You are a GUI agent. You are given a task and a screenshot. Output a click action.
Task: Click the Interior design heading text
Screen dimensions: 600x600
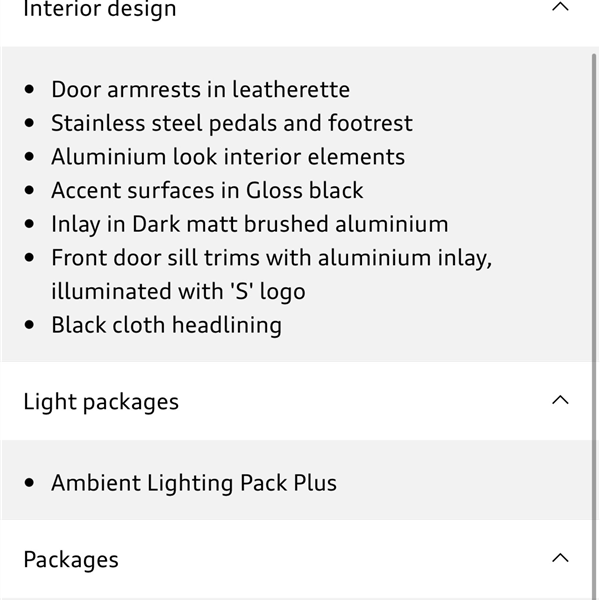coord(100,8)
